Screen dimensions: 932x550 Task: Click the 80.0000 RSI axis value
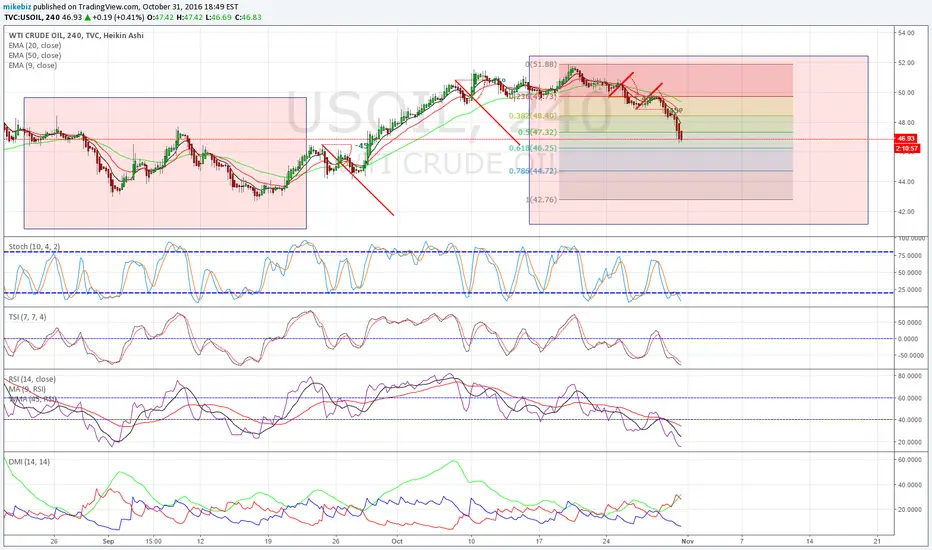[910, 376]
